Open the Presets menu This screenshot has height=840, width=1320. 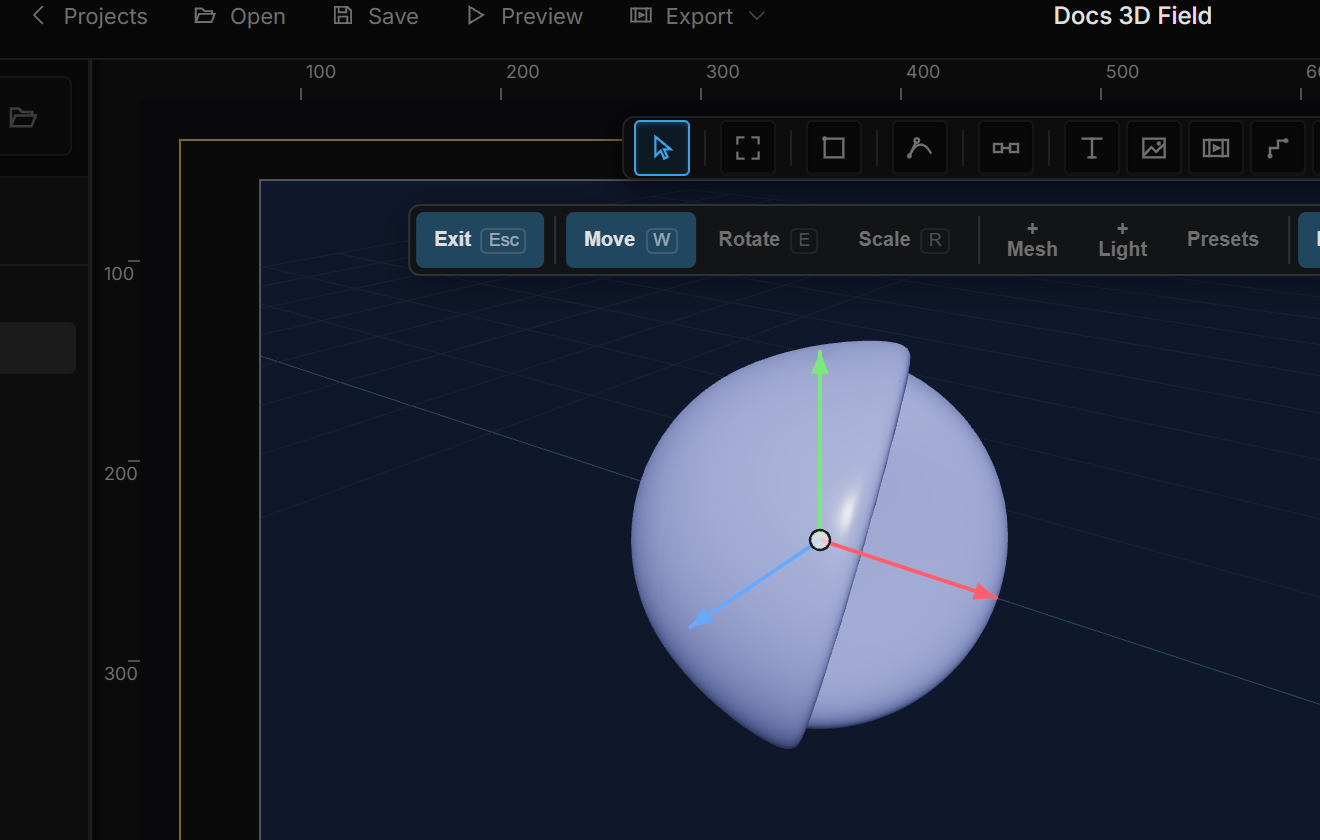pyautogui.click(x=1222, y=240)
